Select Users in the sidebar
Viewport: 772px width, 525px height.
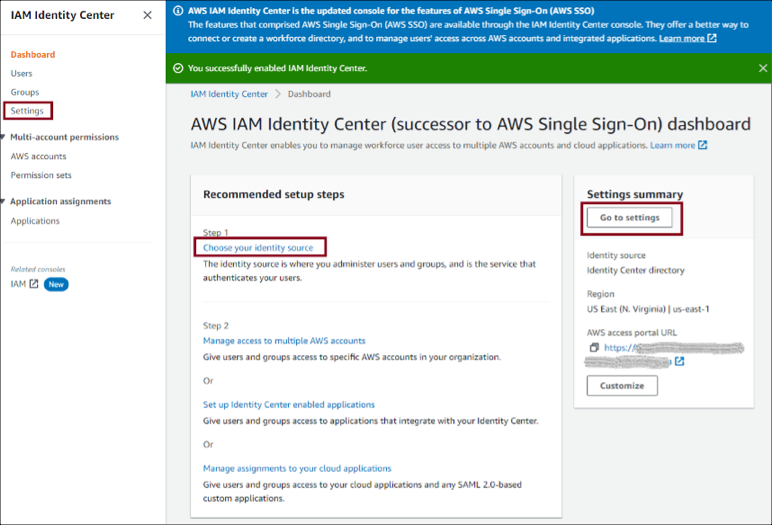21,73
